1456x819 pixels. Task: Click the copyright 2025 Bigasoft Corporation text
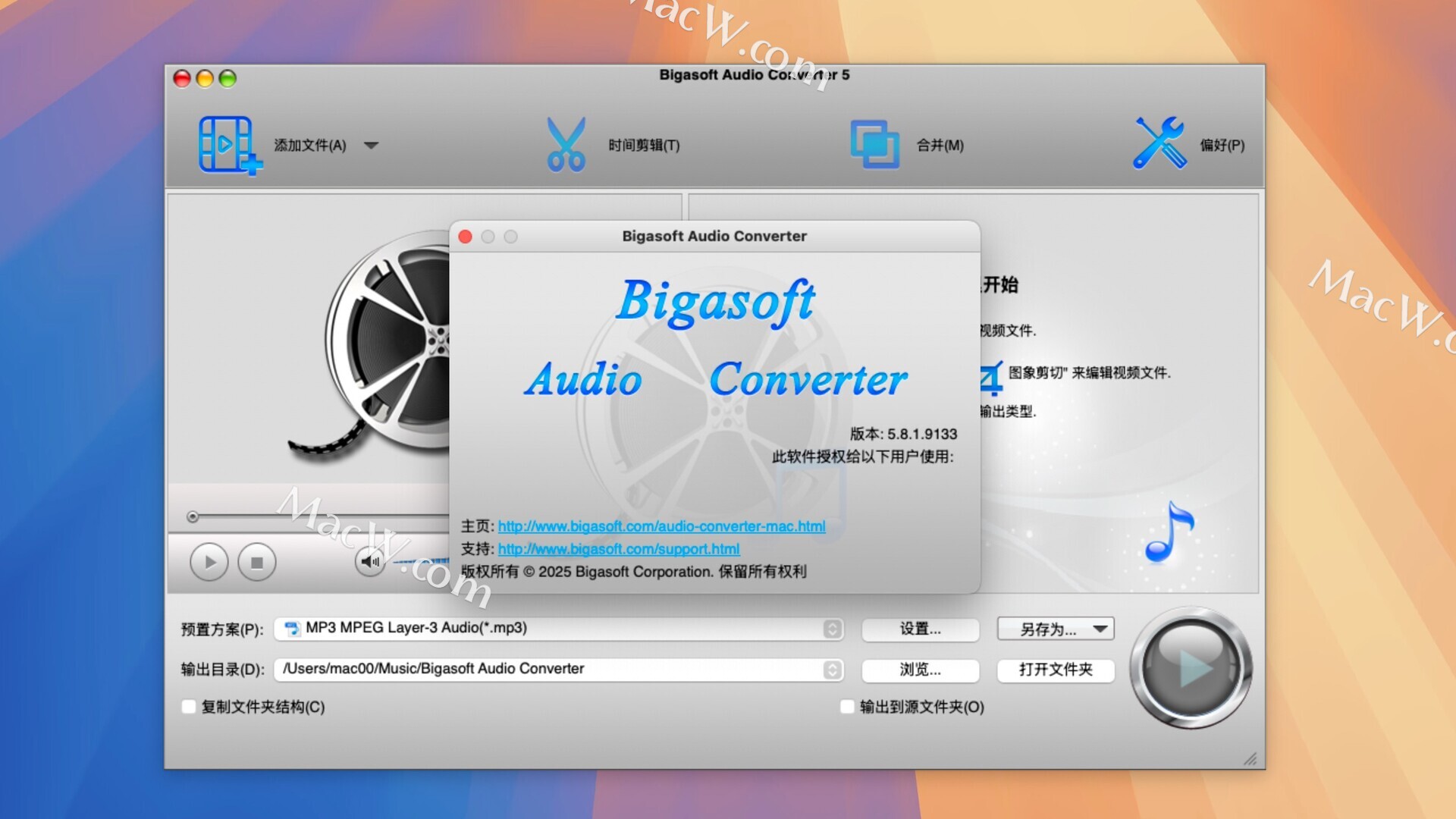(633, 572)
